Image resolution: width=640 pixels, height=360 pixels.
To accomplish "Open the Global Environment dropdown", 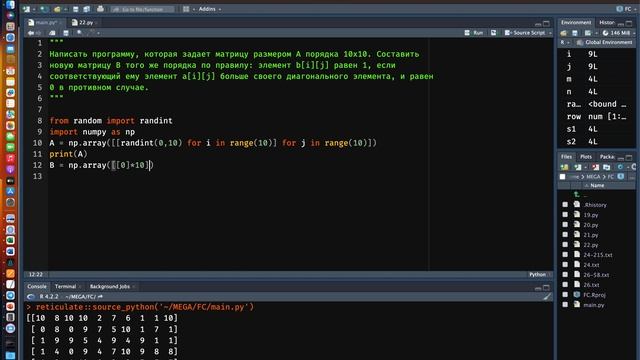I will point(604,42).
